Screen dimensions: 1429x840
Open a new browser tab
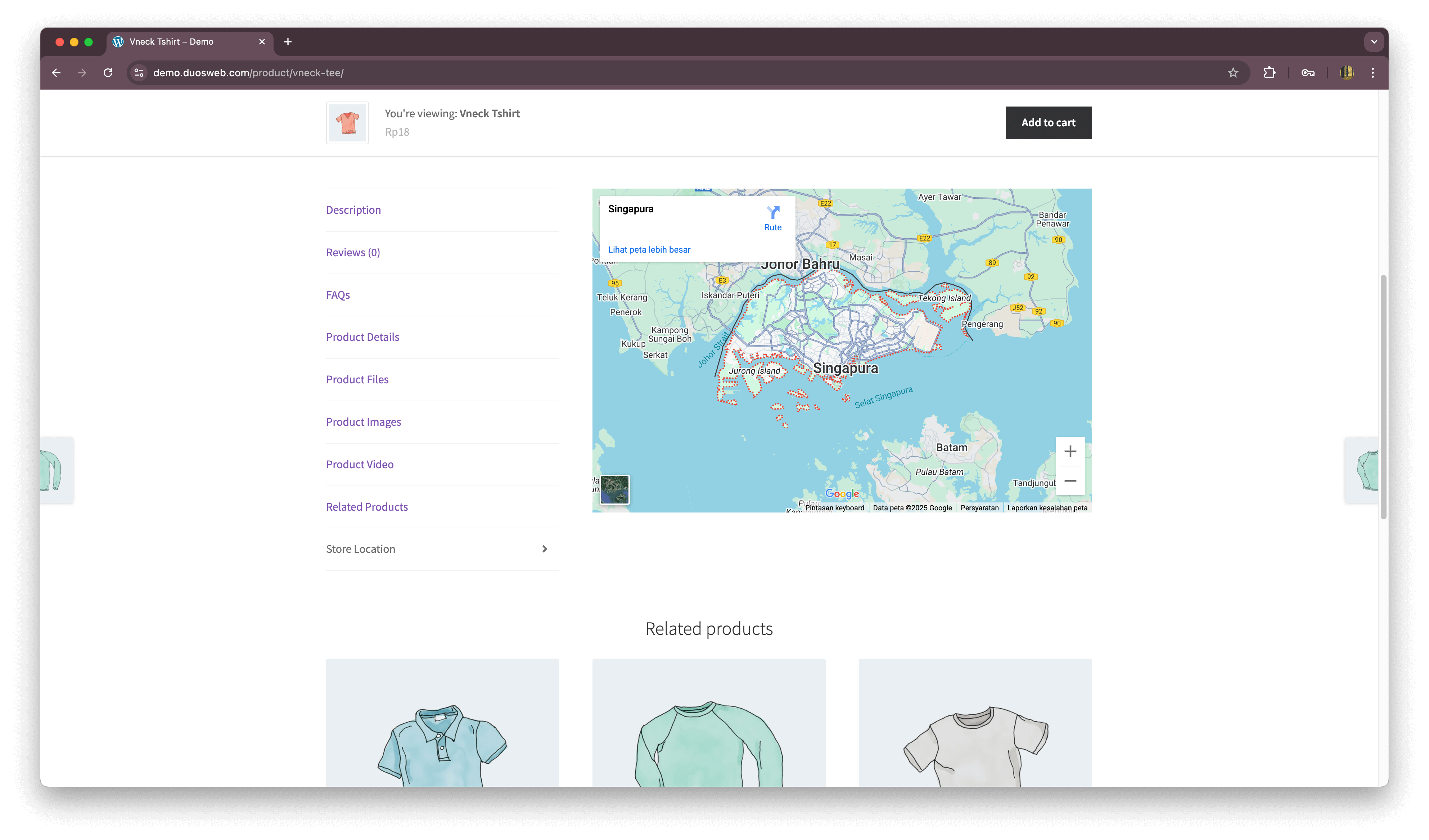288,41
